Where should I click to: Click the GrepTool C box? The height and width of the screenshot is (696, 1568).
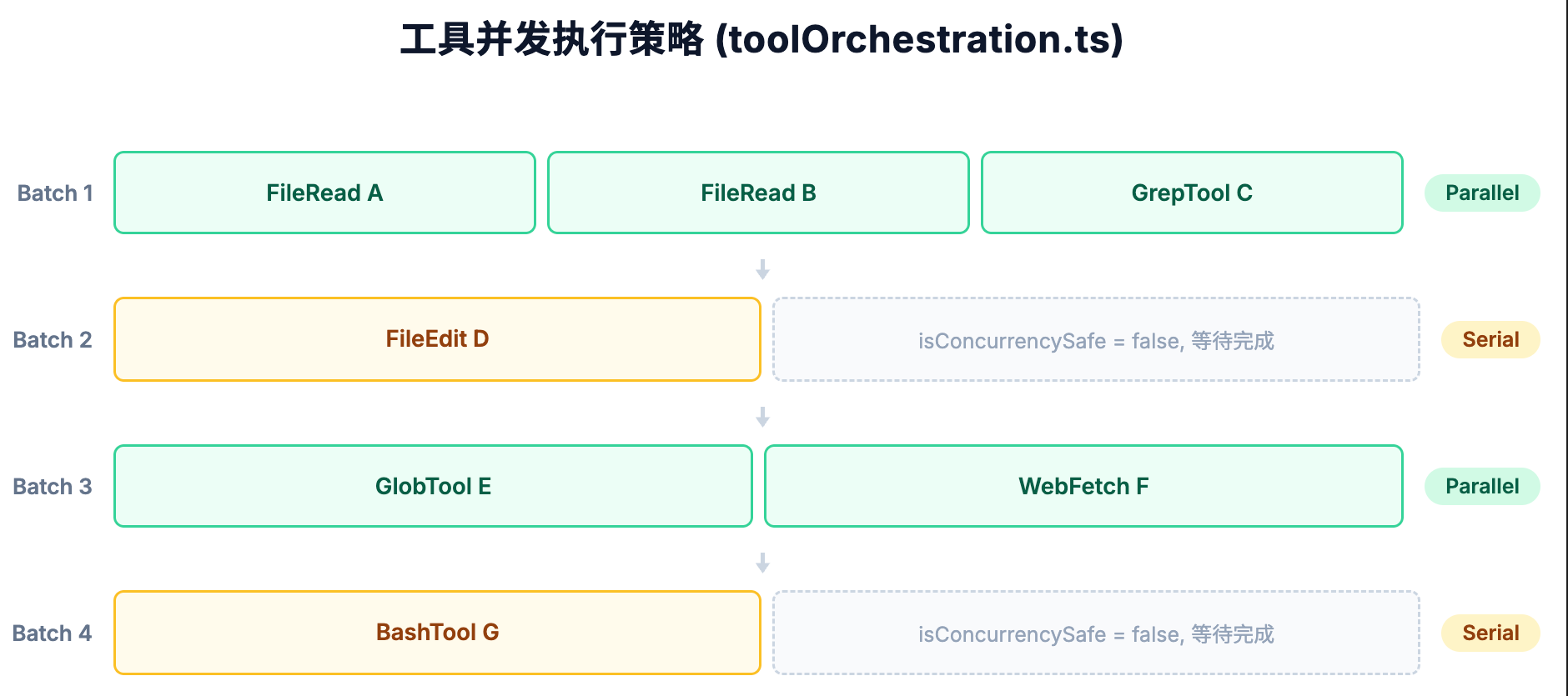(1192, 193)
